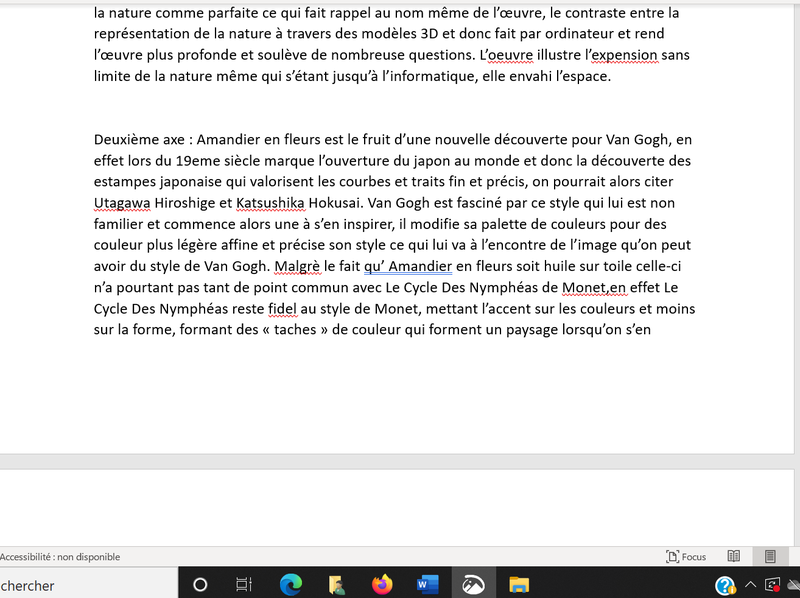Viewport: 800px width, 598px height.
Task: Open yellow File Explorer folder icon
Action: (519, 585)
